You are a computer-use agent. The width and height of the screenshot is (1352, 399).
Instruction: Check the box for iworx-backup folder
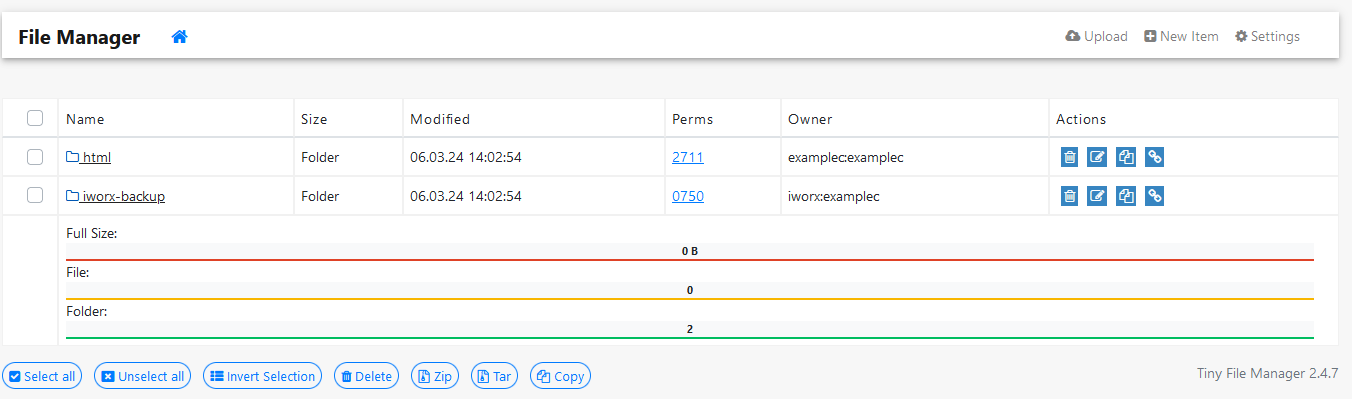pos(35,196)
